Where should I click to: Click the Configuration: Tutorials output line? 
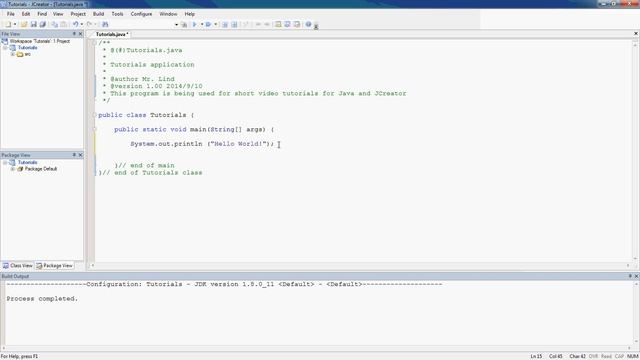click(224, 284)
